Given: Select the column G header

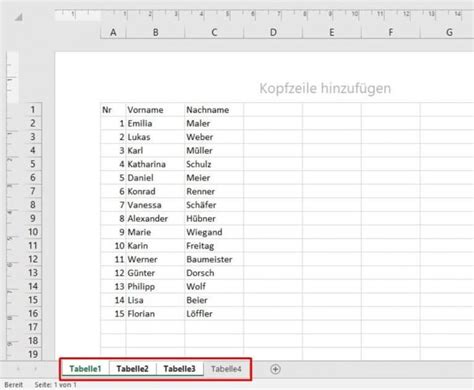Looking at the screenshot, I should [x=447, y=32].
